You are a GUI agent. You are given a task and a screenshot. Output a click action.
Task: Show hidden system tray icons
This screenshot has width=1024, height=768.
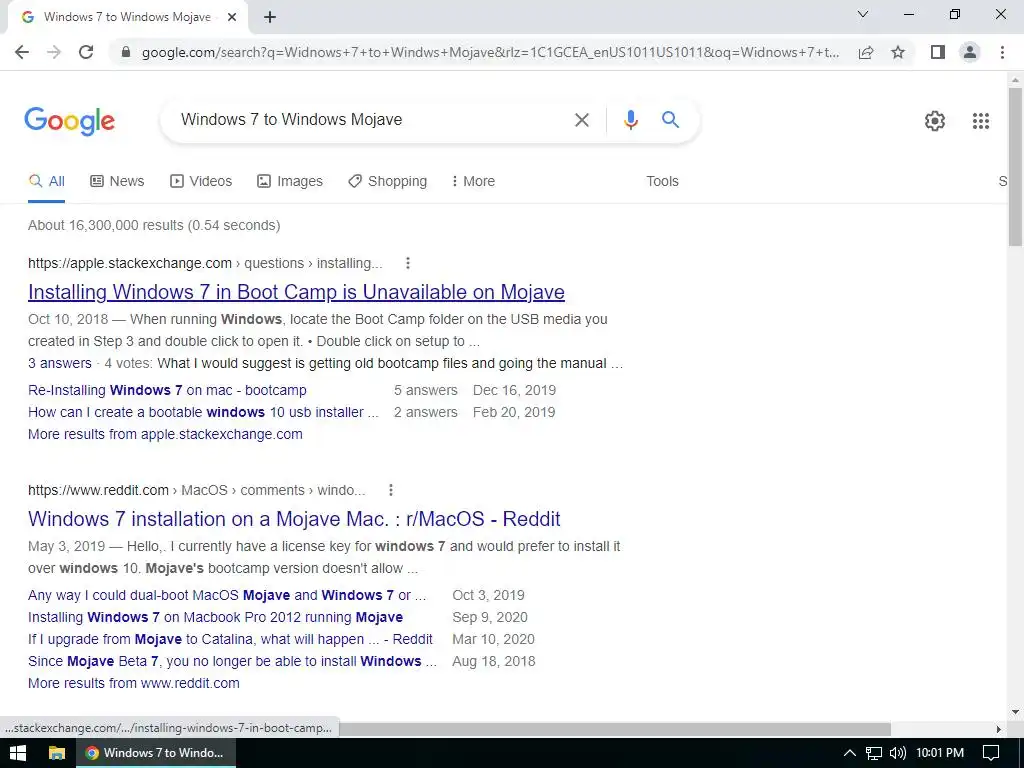(x=850, y=753)
